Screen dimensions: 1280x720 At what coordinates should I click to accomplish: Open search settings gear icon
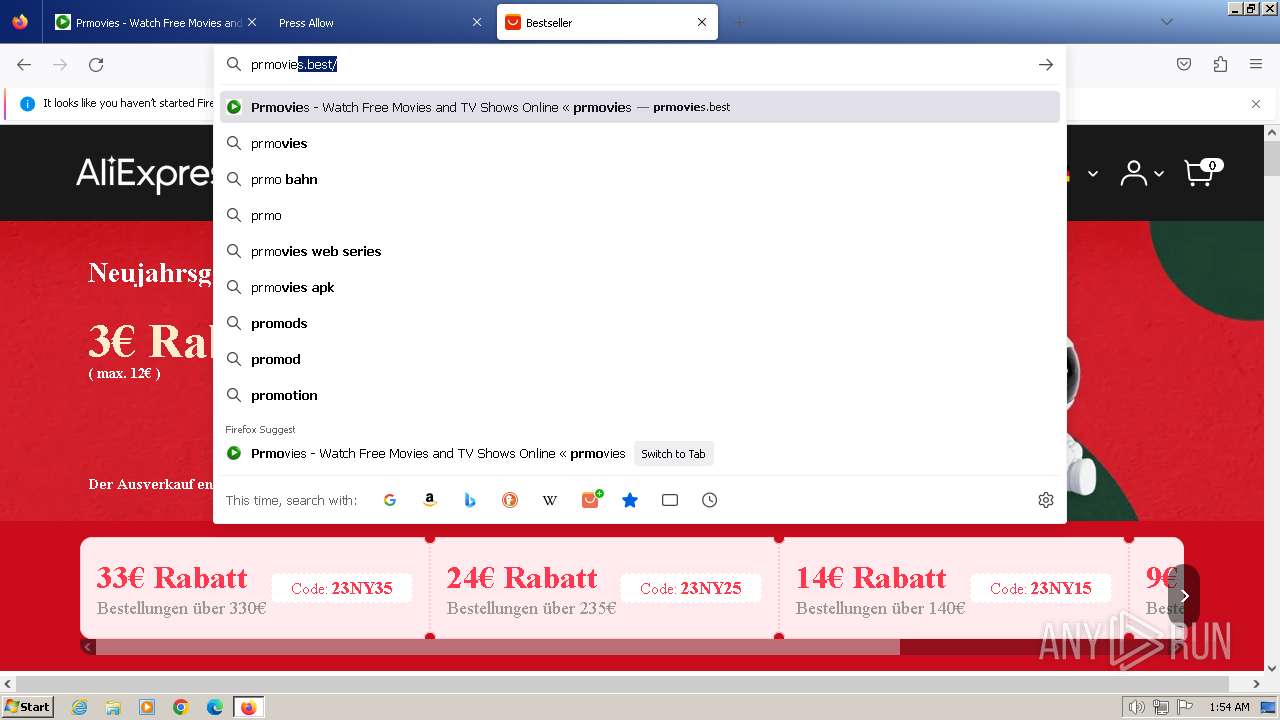click(x=1046, y=500)
